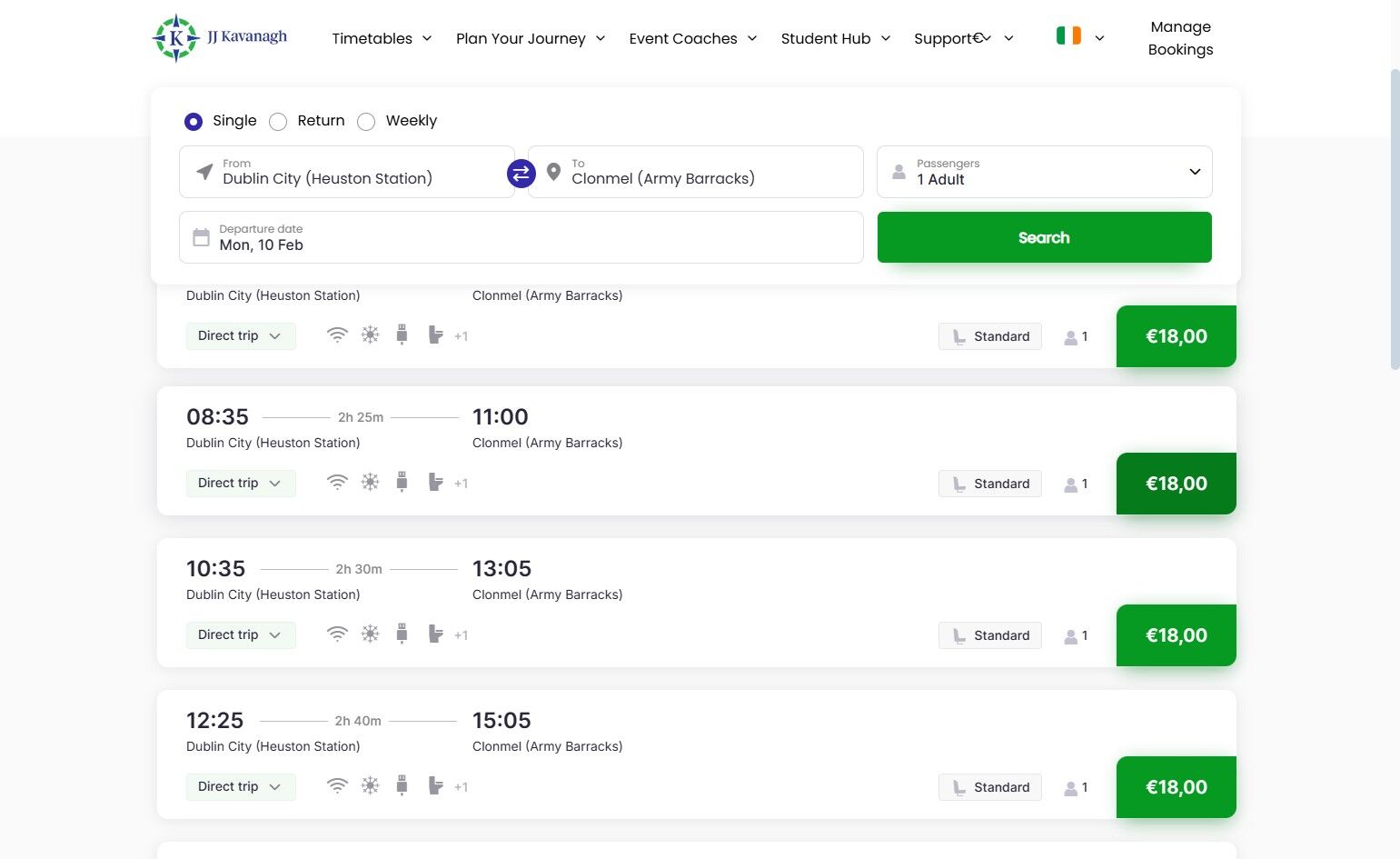Click the Irish flag language icon
The height and width of the screenshot is (859, 1400).
[1068, 36]
